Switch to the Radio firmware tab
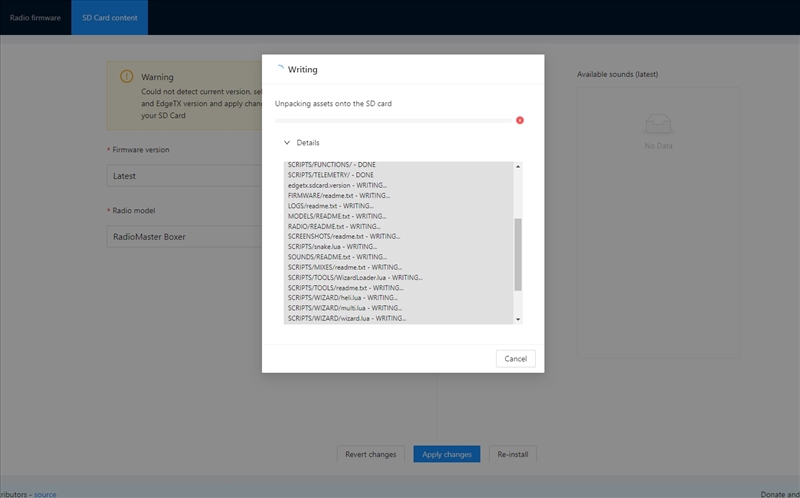800x498 pixels. (x=35, y=18)
